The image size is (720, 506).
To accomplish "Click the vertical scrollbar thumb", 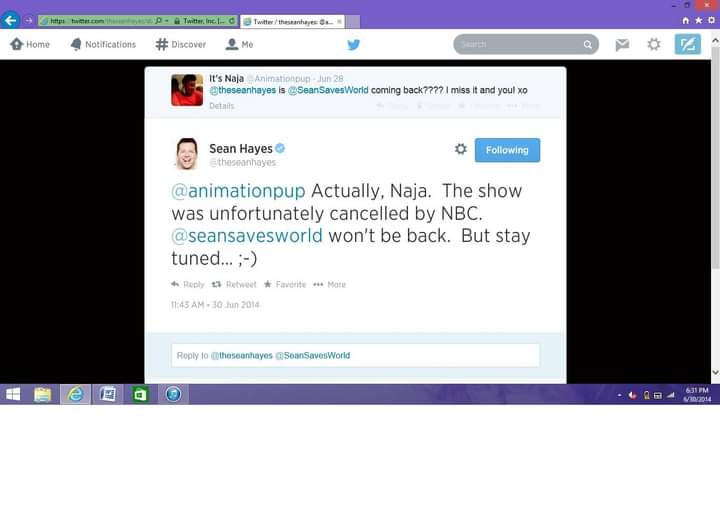I will [x=715, y=156].
